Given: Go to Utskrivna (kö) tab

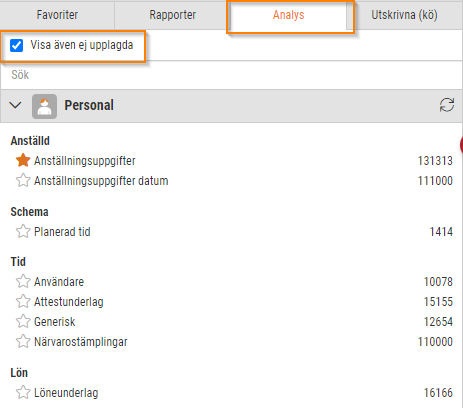Looking at the screenshot, I should tap(404, 15).
